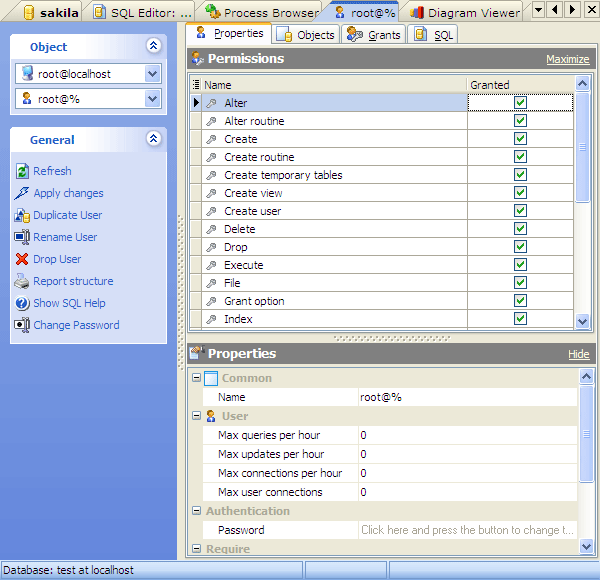Collapse the Authentication property group
Screen dimensions: 600x580
[x=196, y=511]
